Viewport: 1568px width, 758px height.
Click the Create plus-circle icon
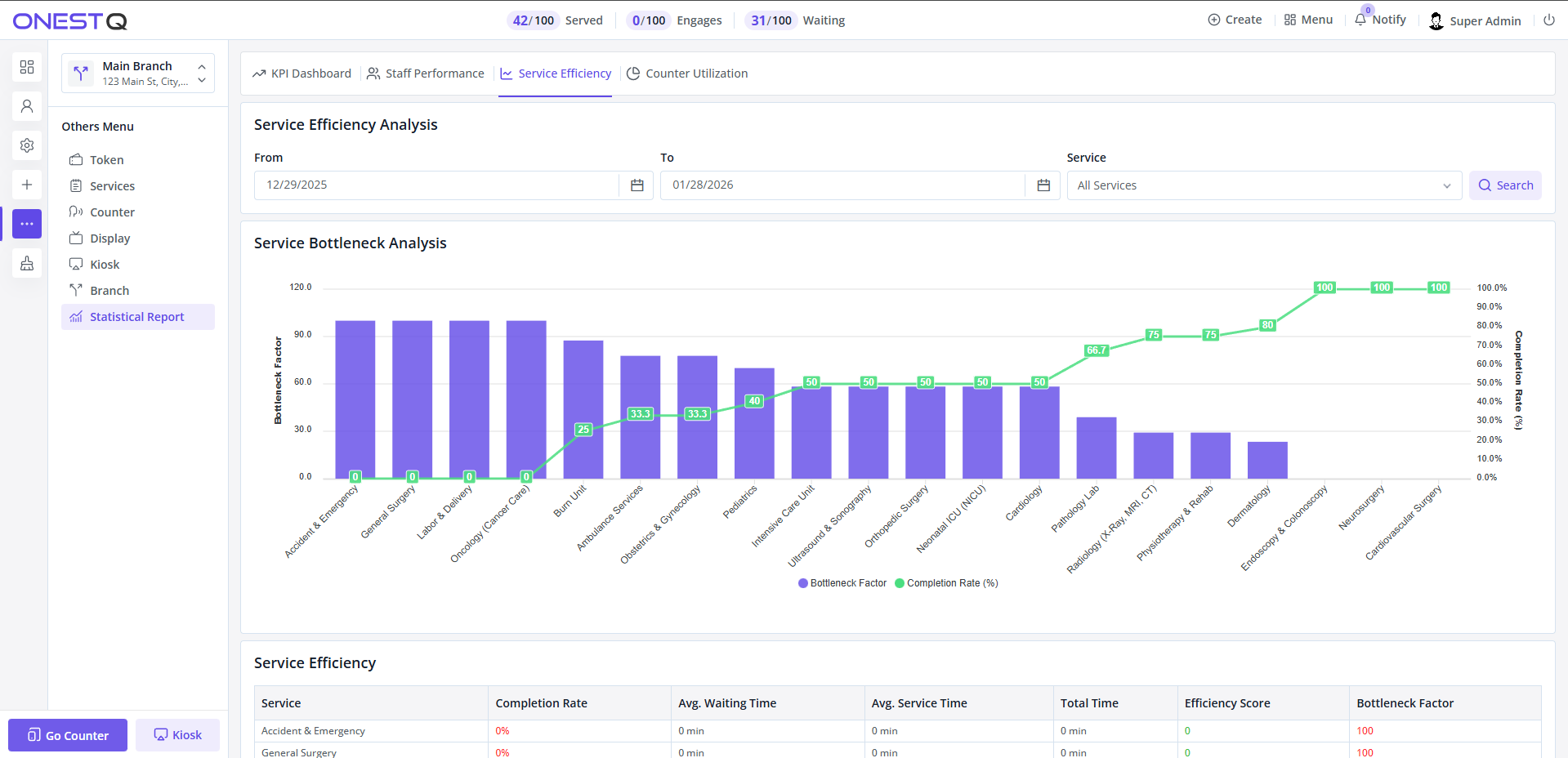click(1214, 20)
